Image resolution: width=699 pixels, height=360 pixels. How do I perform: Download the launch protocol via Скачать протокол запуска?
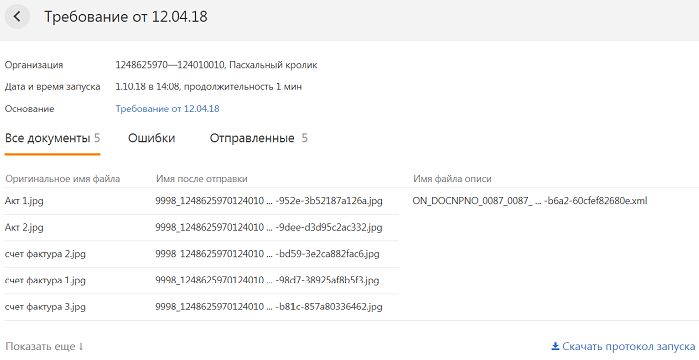(x=629, y=346)
